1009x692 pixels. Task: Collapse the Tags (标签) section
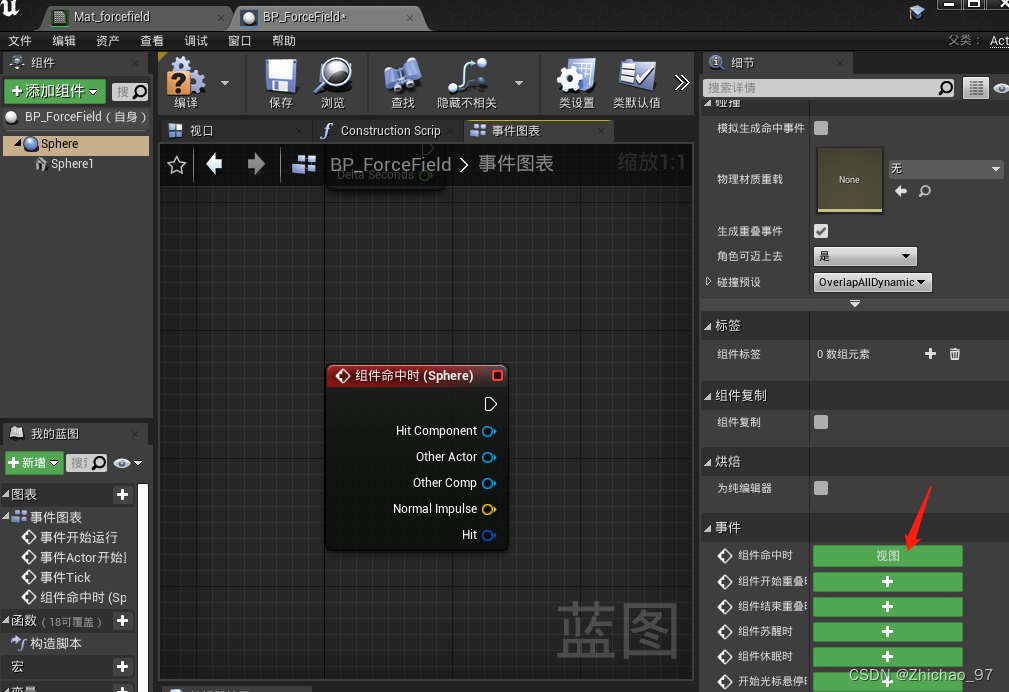(x=708, y=326)
